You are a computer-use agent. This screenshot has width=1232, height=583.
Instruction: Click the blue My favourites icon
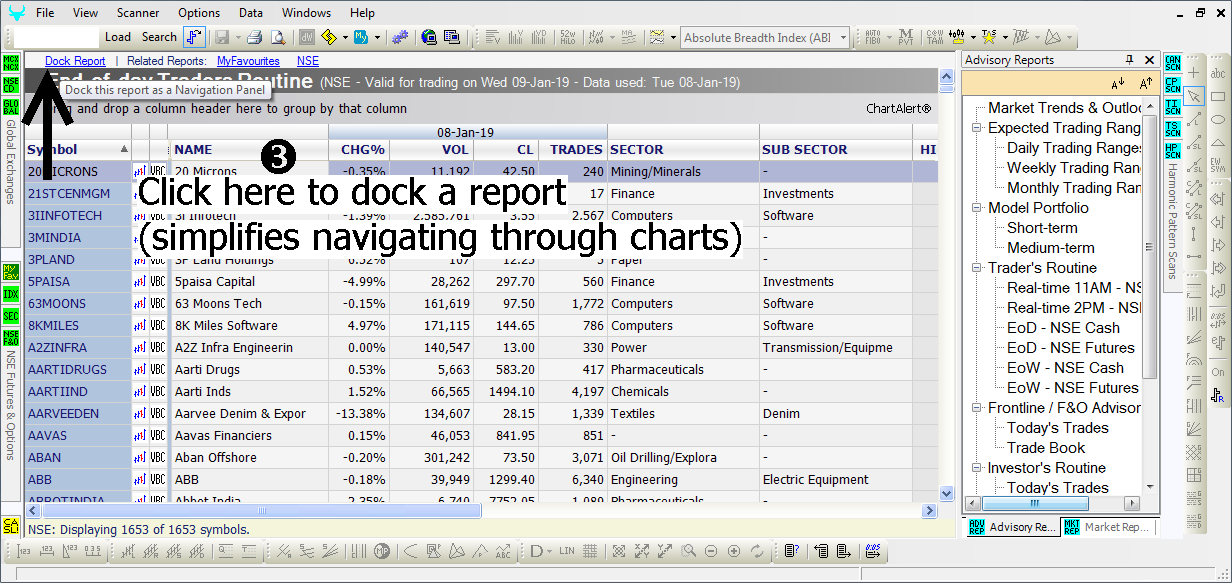tap(361, 37)
